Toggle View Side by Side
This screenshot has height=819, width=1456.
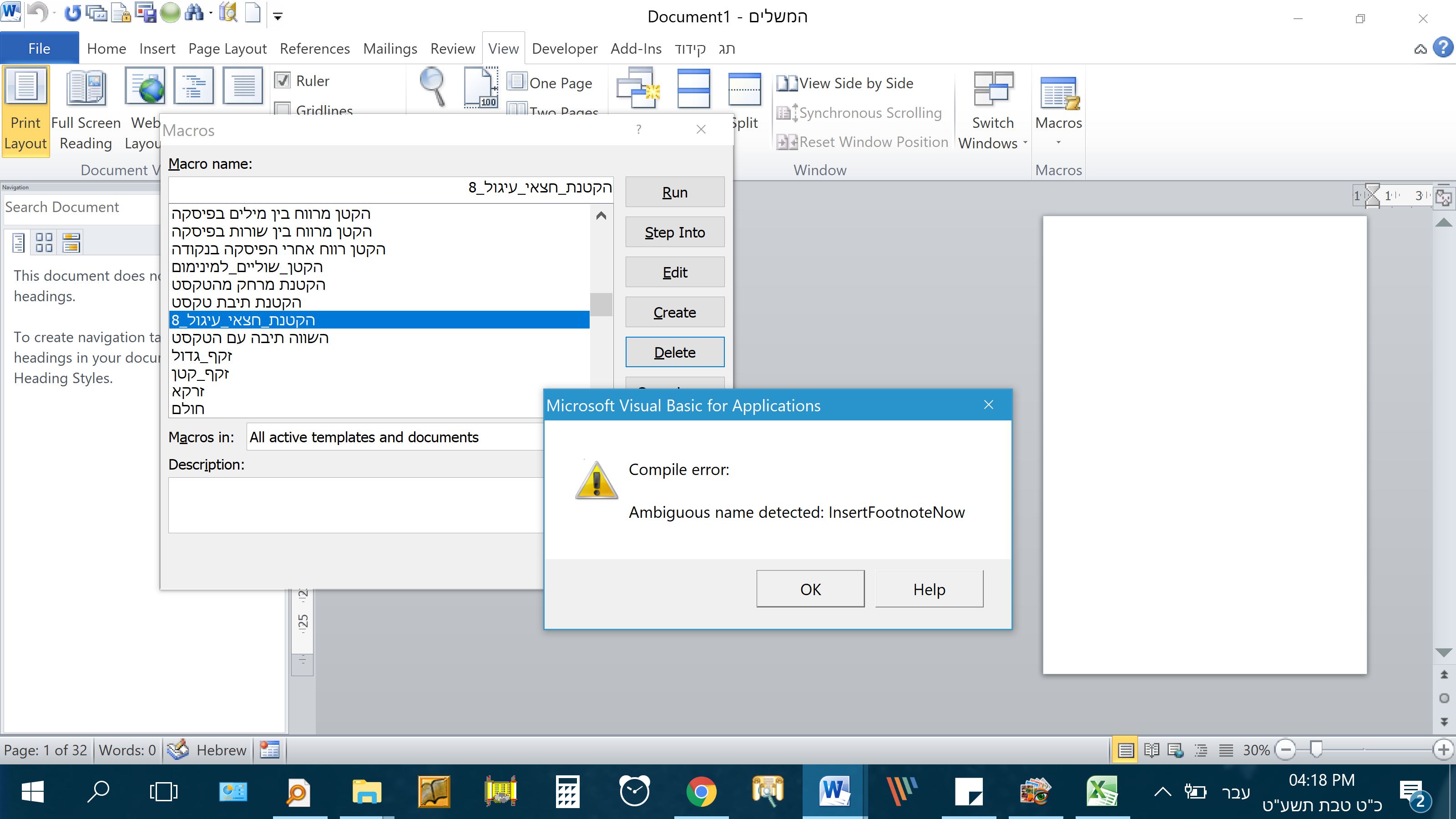(x=845, y=83)
